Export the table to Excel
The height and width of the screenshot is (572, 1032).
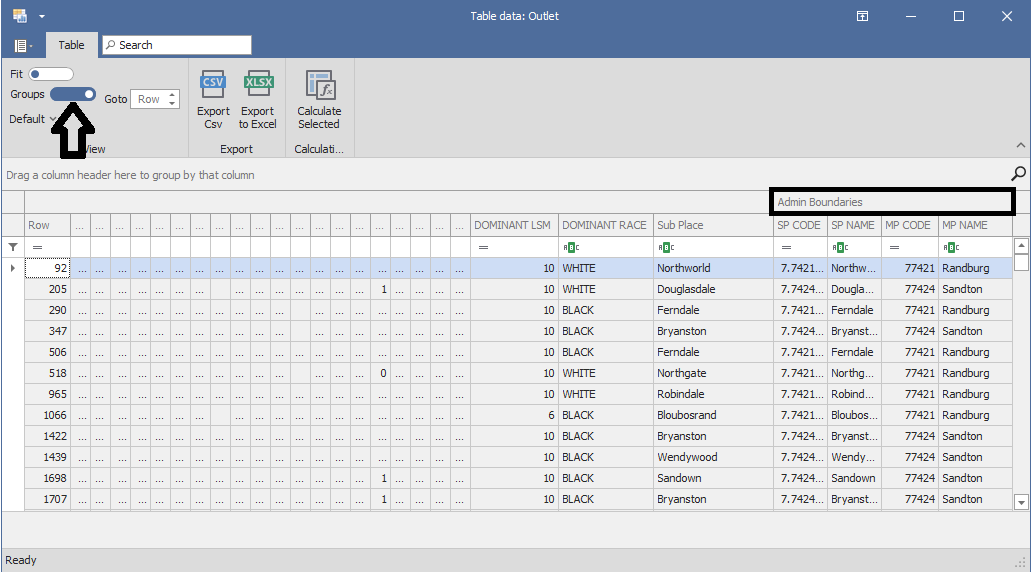(258, 84)
